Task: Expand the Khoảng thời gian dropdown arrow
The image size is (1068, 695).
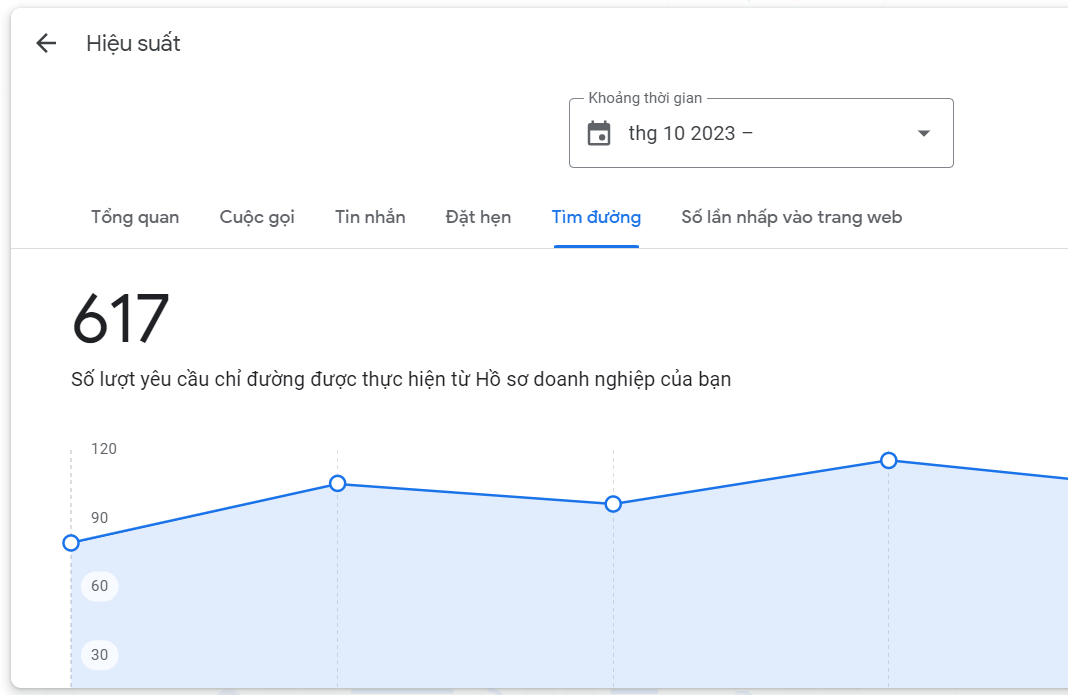Action: pyautogui.click(x=924, y=133)
